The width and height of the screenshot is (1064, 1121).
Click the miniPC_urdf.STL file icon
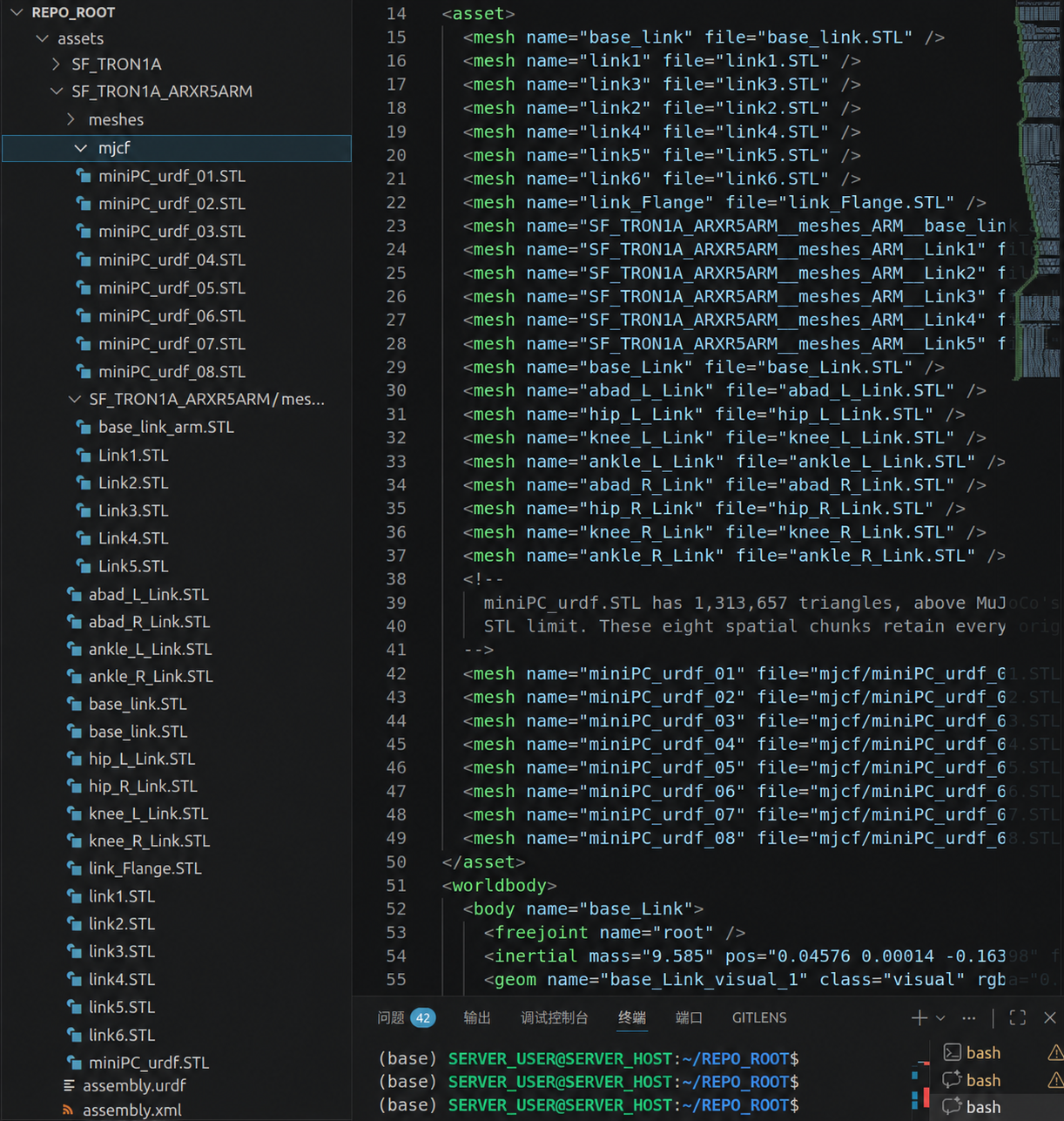(74, 1063)
